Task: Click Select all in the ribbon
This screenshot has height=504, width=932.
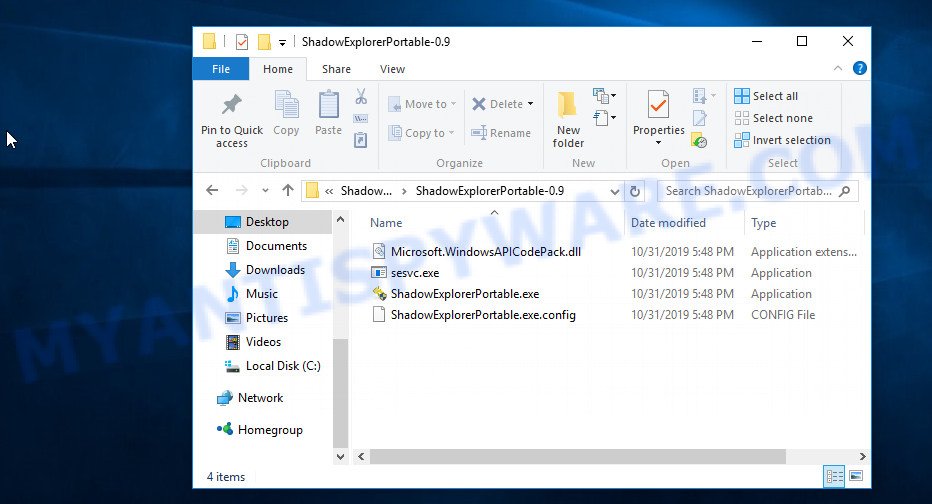Action: pyautogui.click(x=766, y=96)
